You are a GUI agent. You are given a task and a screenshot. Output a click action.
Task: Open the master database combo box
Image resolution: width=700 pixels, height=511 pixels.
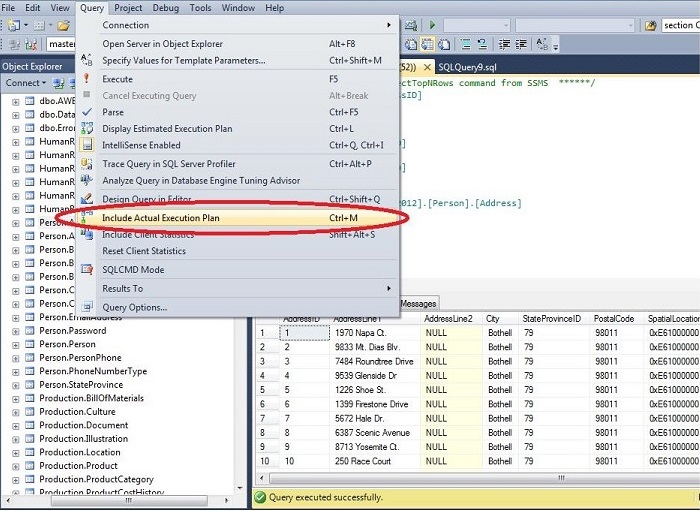(x=61, y=44)
